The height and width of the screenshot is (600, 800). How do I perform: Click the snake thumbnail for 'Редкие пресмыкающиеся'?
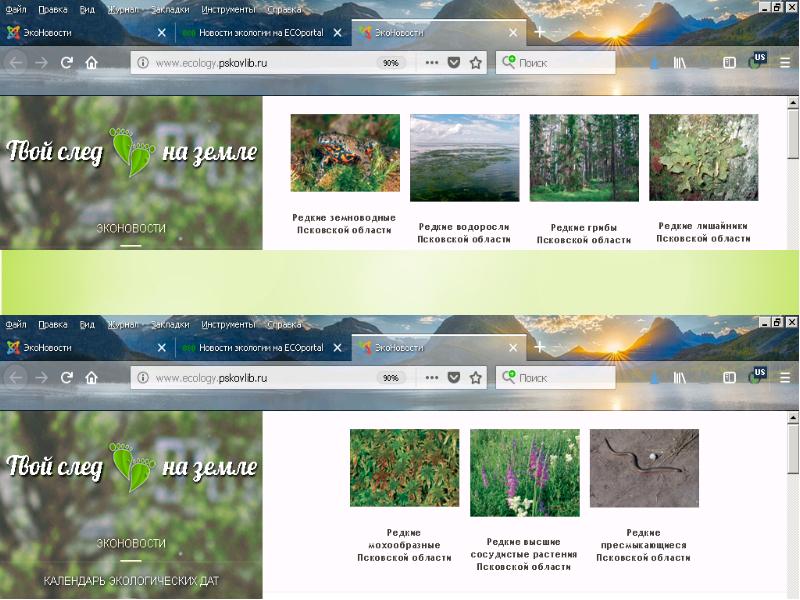(644, 467)
